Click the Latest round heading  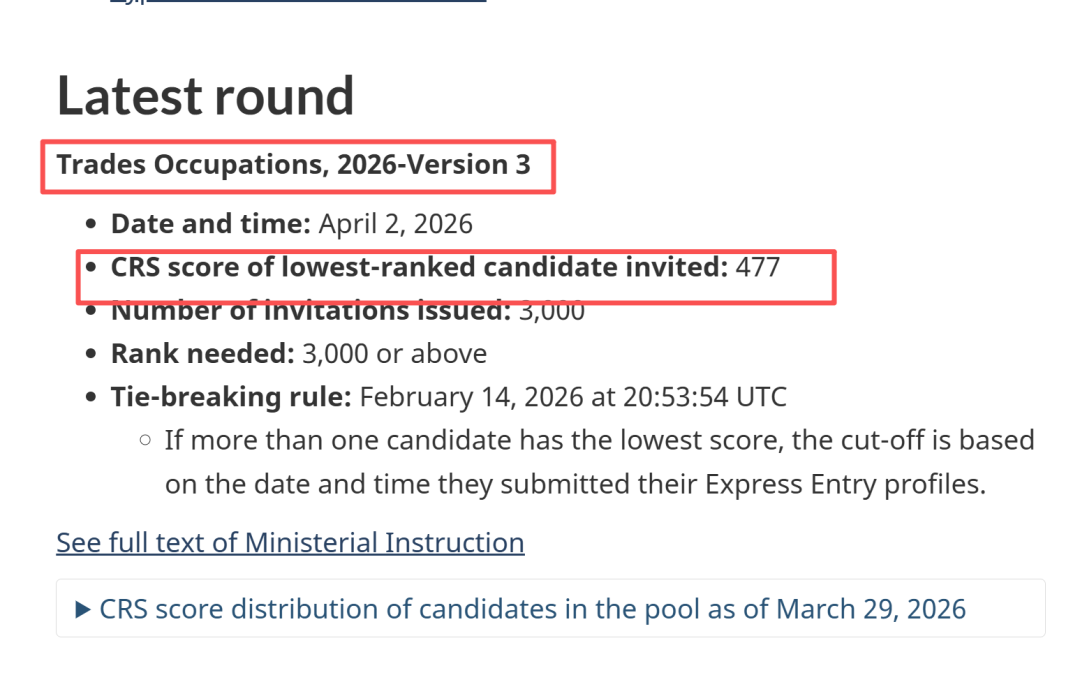click(x=205, y=95)
